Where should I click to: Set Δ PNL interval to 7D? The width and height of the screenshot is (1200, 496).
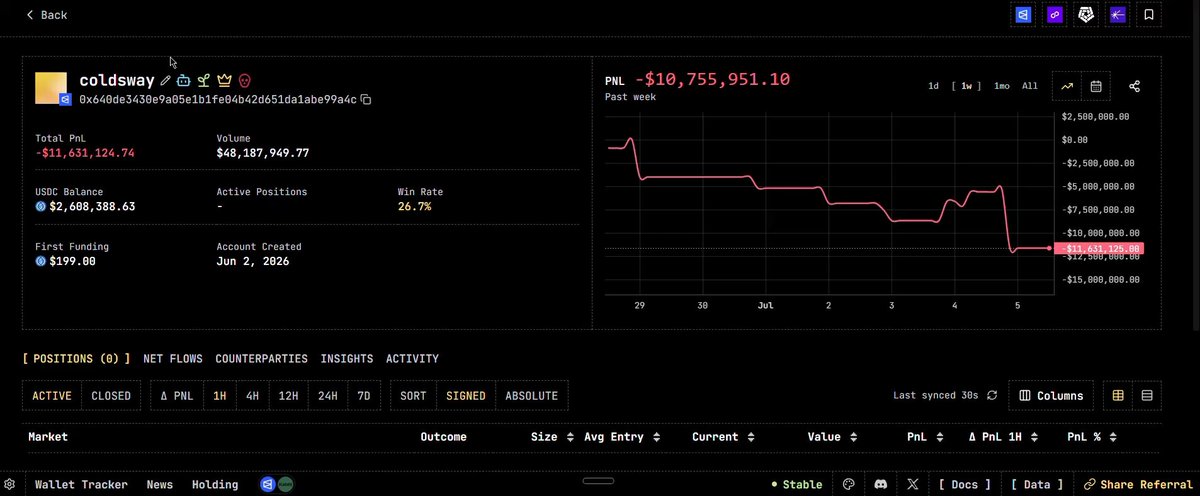364,396
